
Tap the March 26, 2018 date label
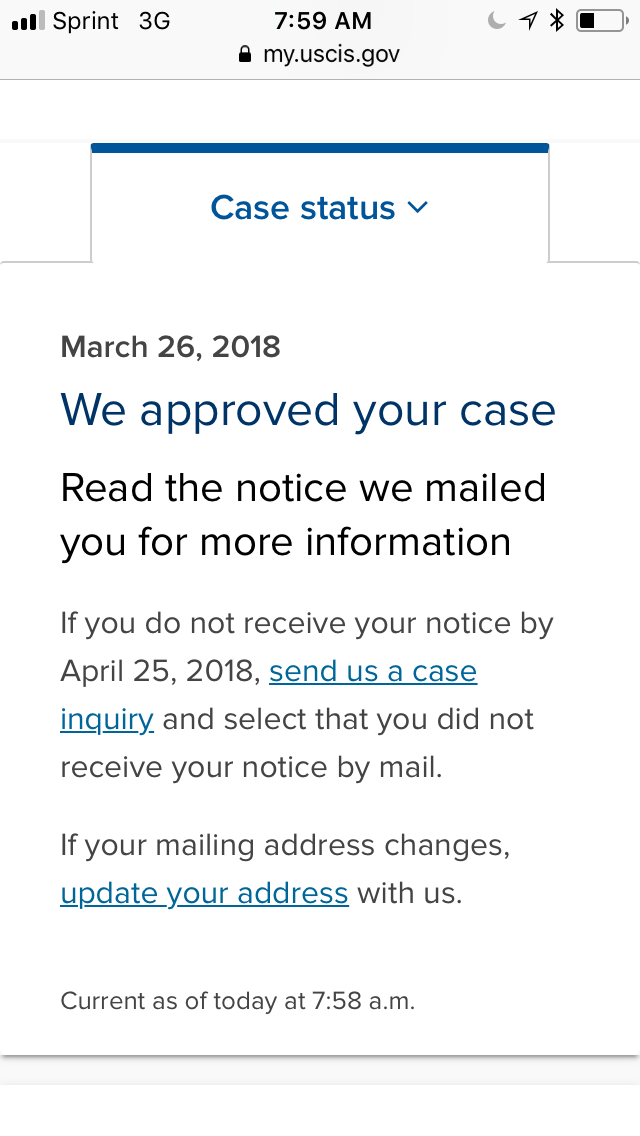pyautogui.click(x=170, y=347)
